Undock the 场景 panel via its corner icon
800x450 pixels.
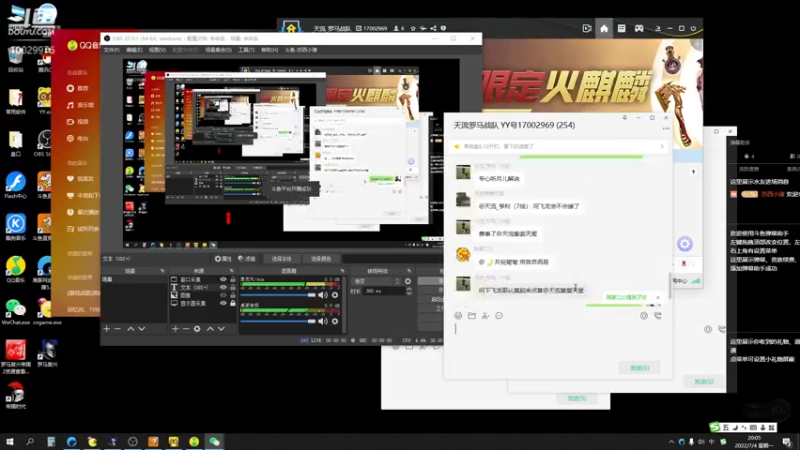tap(162, 271)
